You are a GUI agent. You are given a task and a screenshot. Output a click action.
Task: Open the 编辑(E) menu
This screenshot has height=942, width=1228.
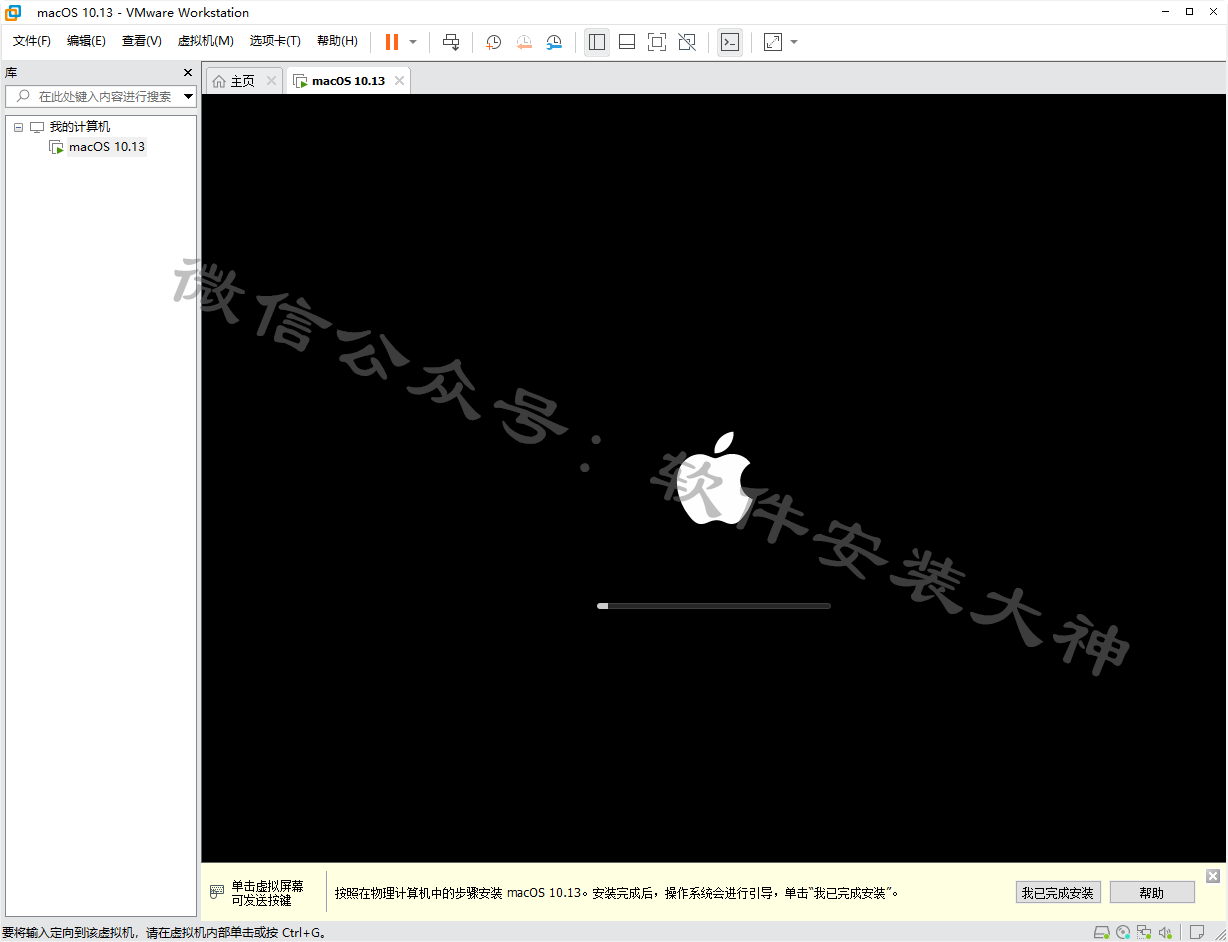point(87,41)
